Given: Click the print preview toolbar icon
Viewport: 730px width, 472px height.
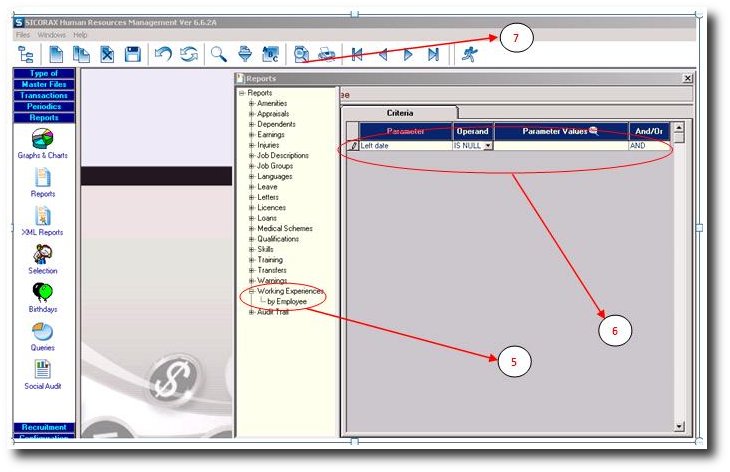Looking at the screenshot, I should pos(301,55).
